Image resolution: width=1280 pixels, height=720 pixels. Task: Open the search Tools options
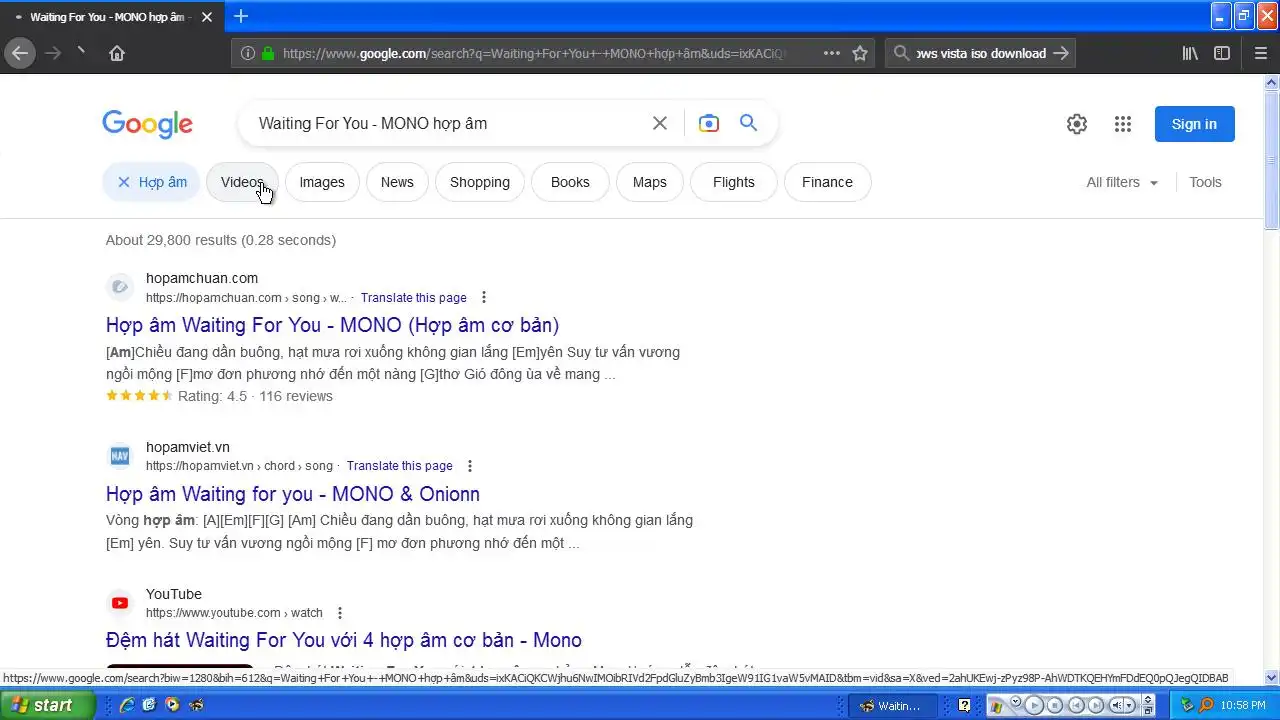1205,182
